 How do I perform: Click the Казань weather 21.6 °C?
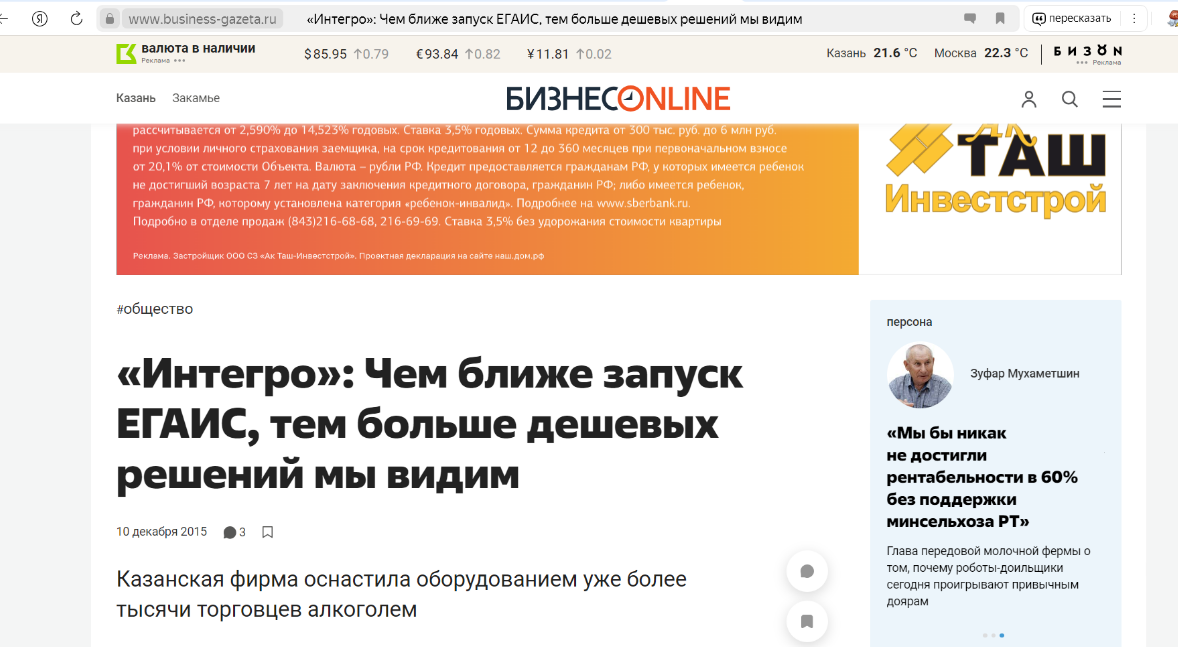click(x=871, y=53)
